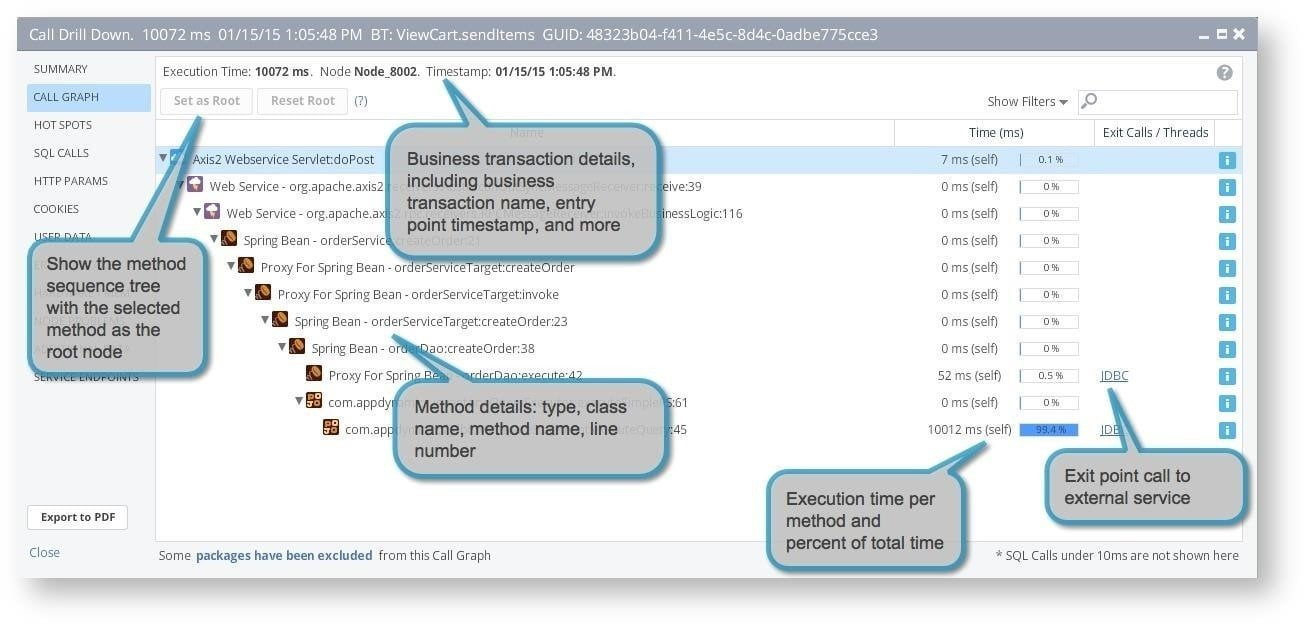This screenshot has width=1306, height=626.
Task: Collapse Proxy For Spring Bean orderServiceTarget:createOrder node
Action: point(231,266)
